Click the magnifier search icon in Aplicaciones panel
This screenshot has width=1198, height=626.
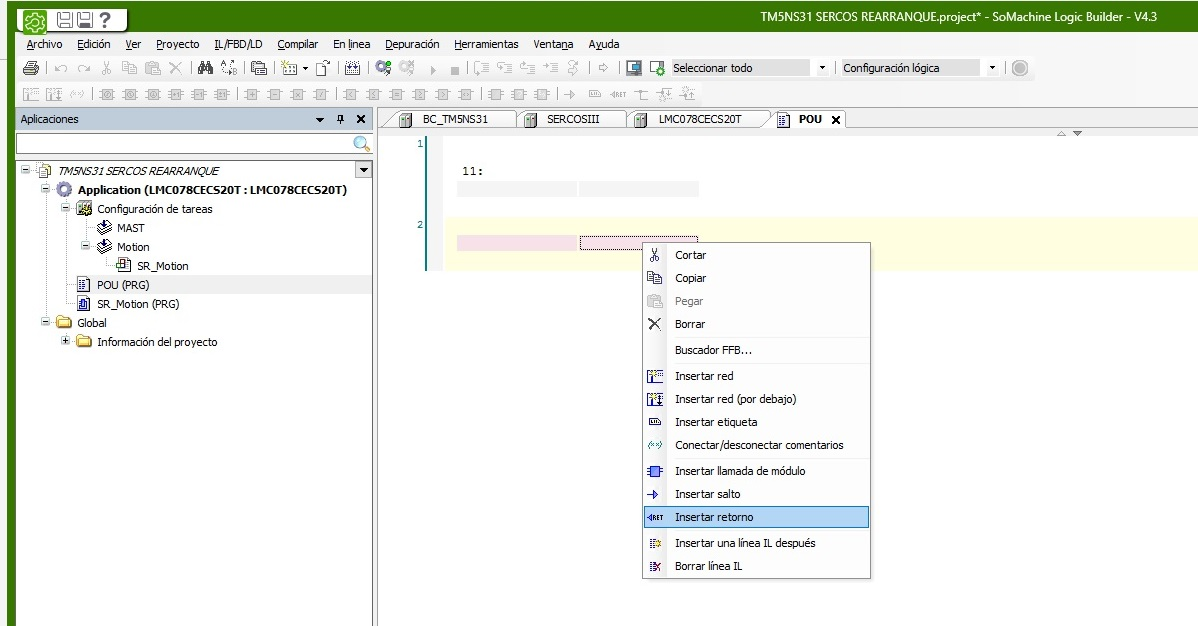[x=361, y=144]
